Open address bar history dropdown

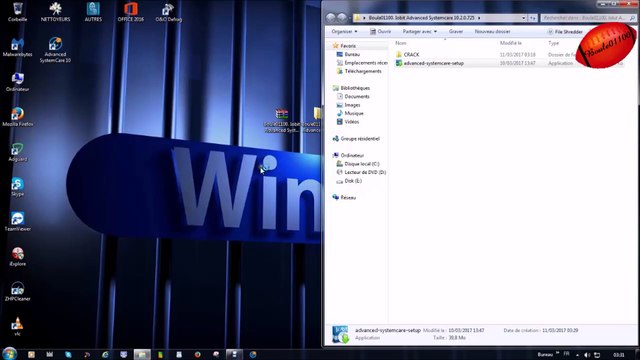click(x=523, y=18)
